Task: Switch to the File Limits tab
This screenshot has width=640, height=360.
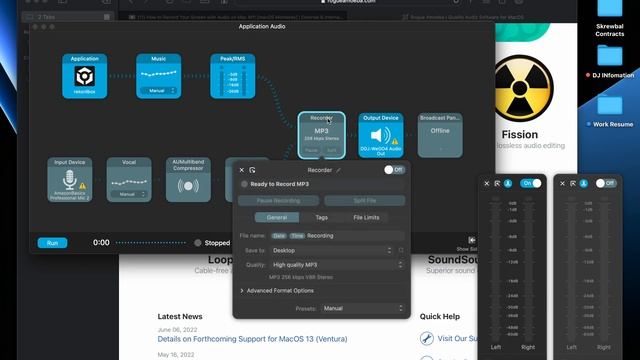Action: [x=366, y=218]
